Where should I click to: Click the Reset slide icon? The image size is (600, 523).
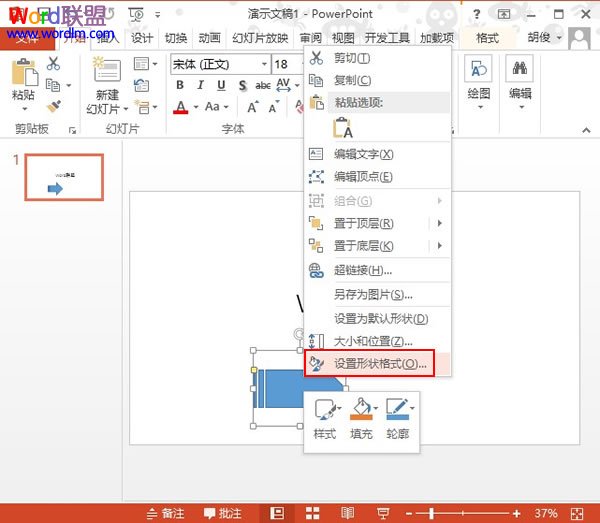coord(142,85)
